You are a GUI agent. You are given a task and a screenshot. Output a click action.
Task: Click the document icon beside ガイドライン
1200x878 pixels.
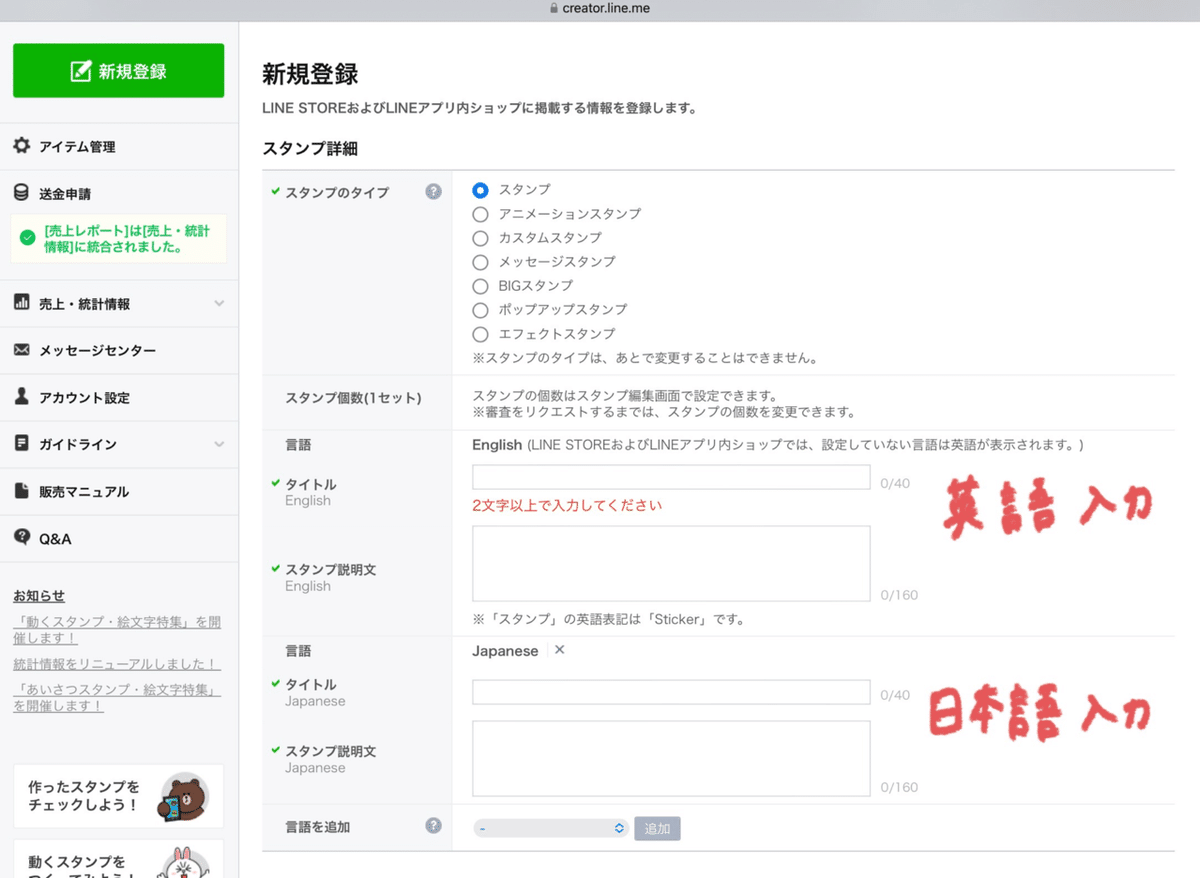22,444
